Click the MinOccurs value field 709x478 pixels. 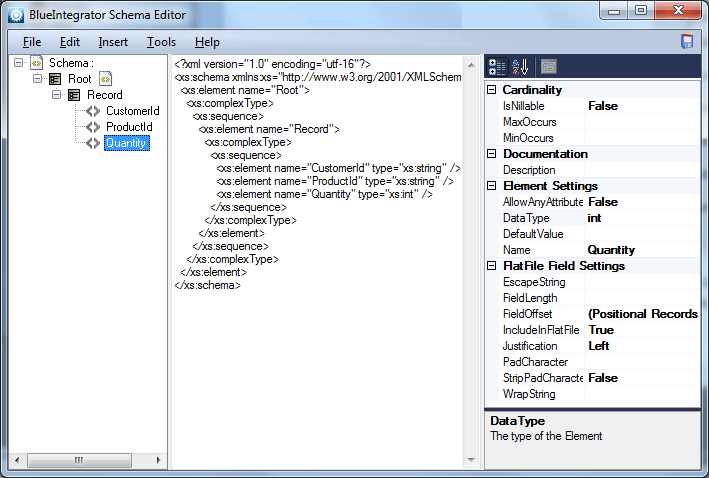[642, 137]
